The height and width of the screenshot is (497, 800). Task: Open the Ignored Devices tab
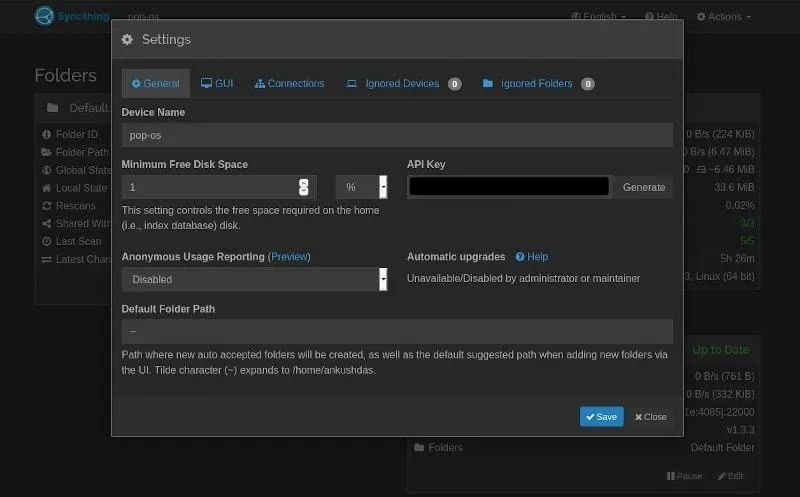point(402,84)
